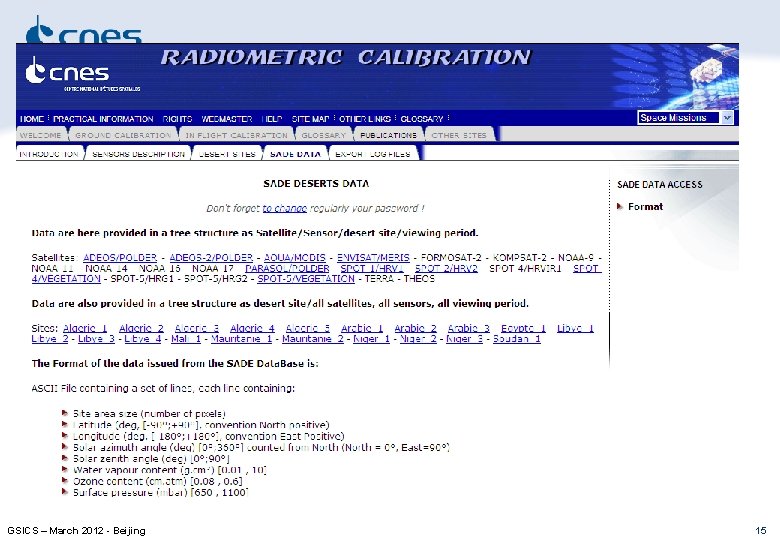Open the Niger_1 site link
Image resolution: width=780 pixels, height=540 pixels.
click(x=372, y=339)
